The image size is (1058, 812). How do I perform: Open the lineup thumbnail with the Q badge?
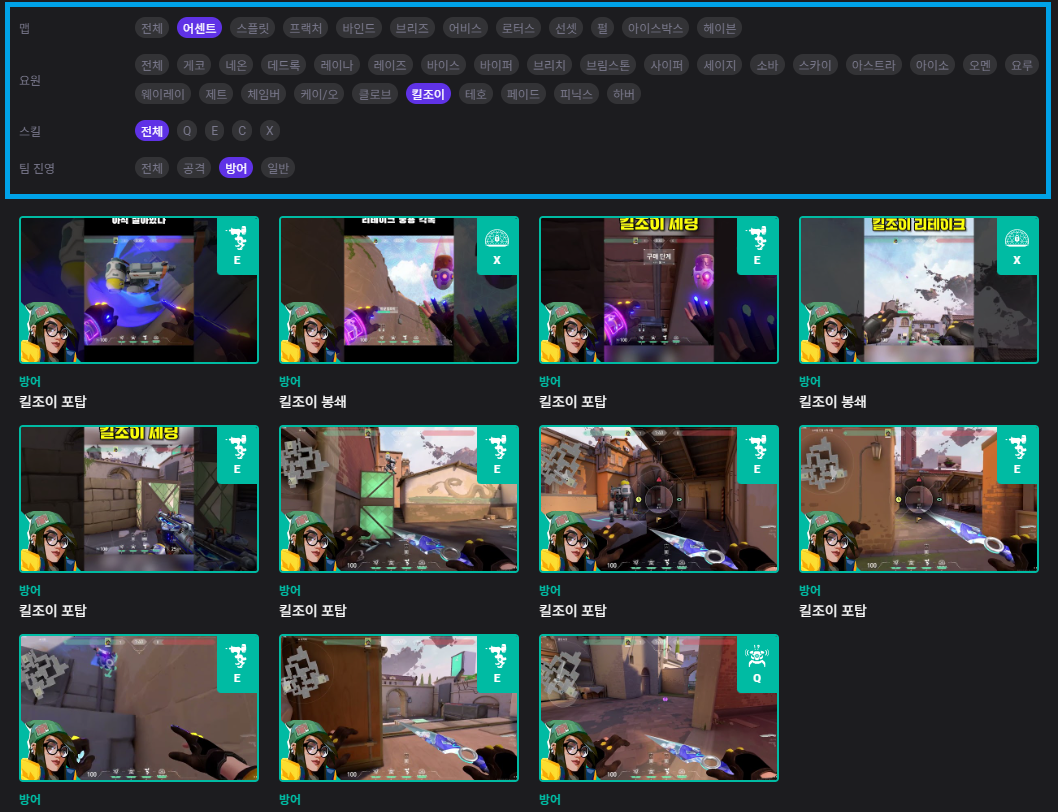tap(659, 707)
